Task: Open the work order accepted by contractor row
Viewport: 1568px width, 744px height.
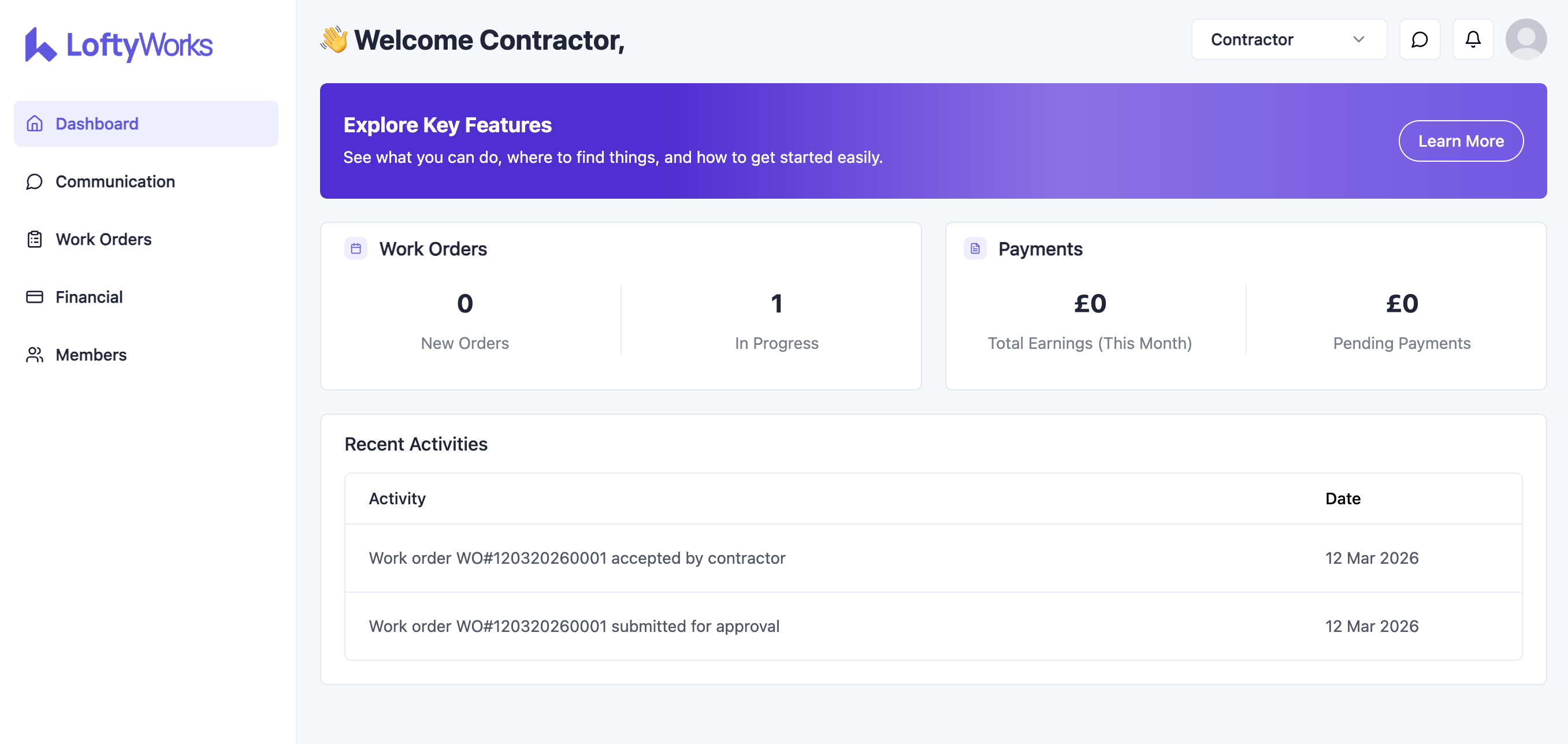Action: (577, 558)
